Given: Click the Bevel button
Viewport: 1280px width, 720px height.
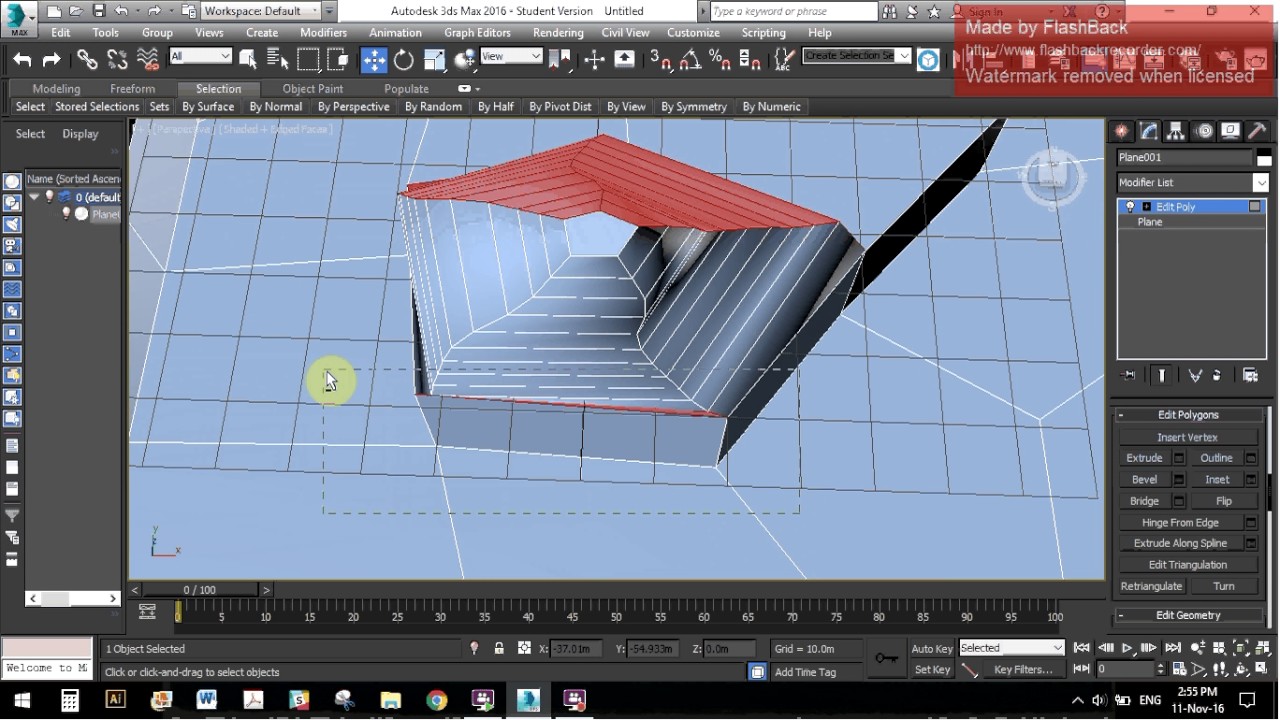Looking at the screenshot, I should point(1144,480).
